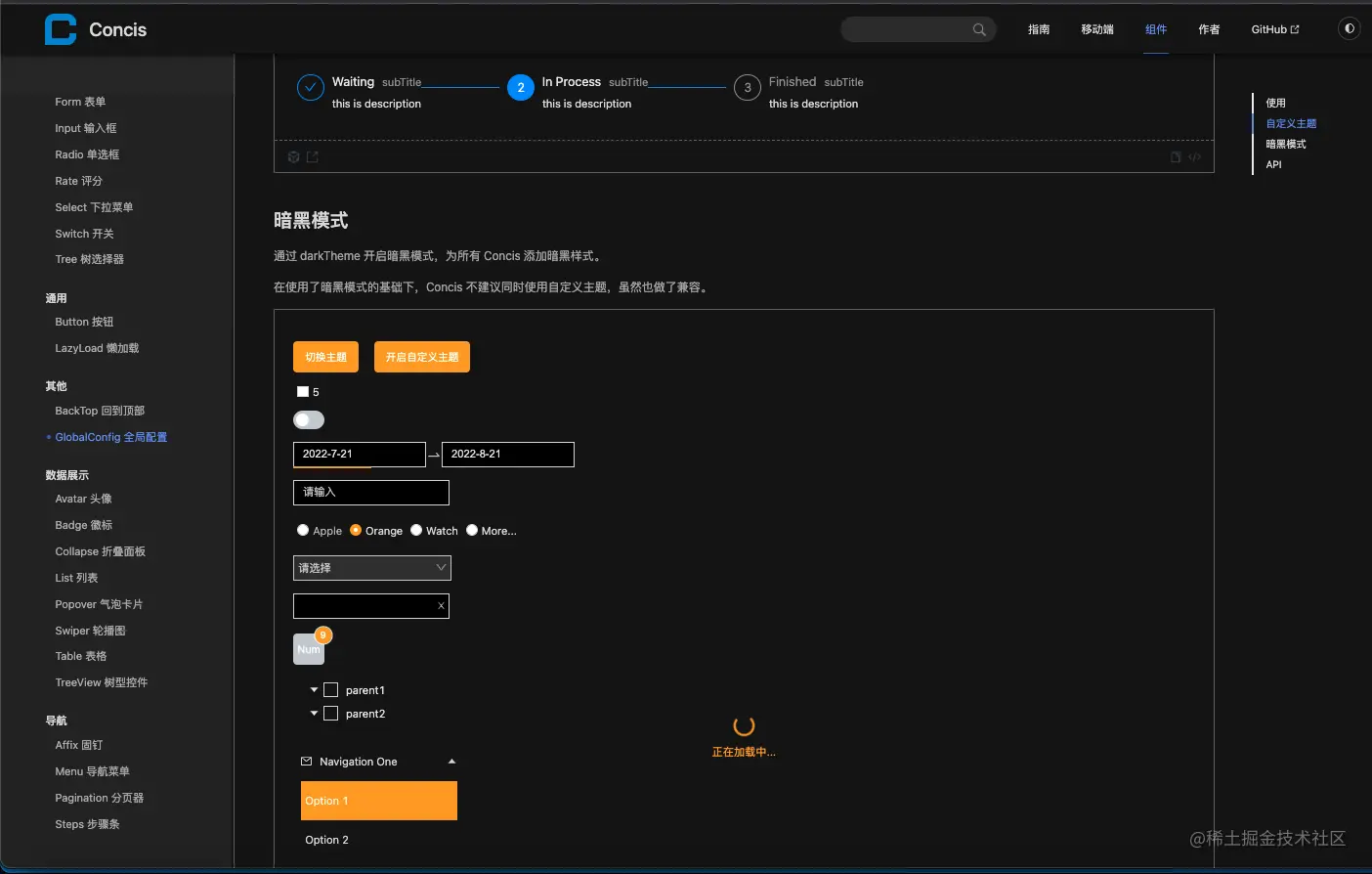1372x874 pixels.
Task: Check the parent1 tree checkbox
Action: click(330, 690)
